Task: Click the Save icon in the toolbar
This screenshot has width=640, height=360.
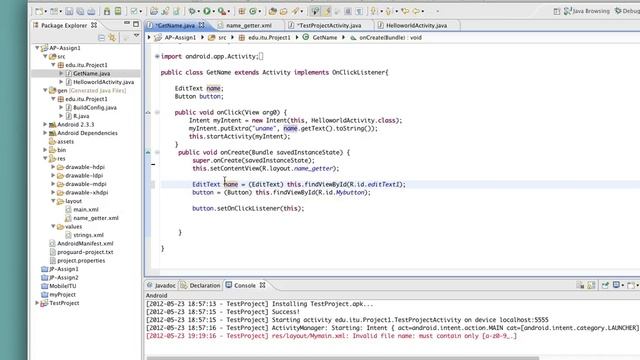Action: click(x=69, y=11)
